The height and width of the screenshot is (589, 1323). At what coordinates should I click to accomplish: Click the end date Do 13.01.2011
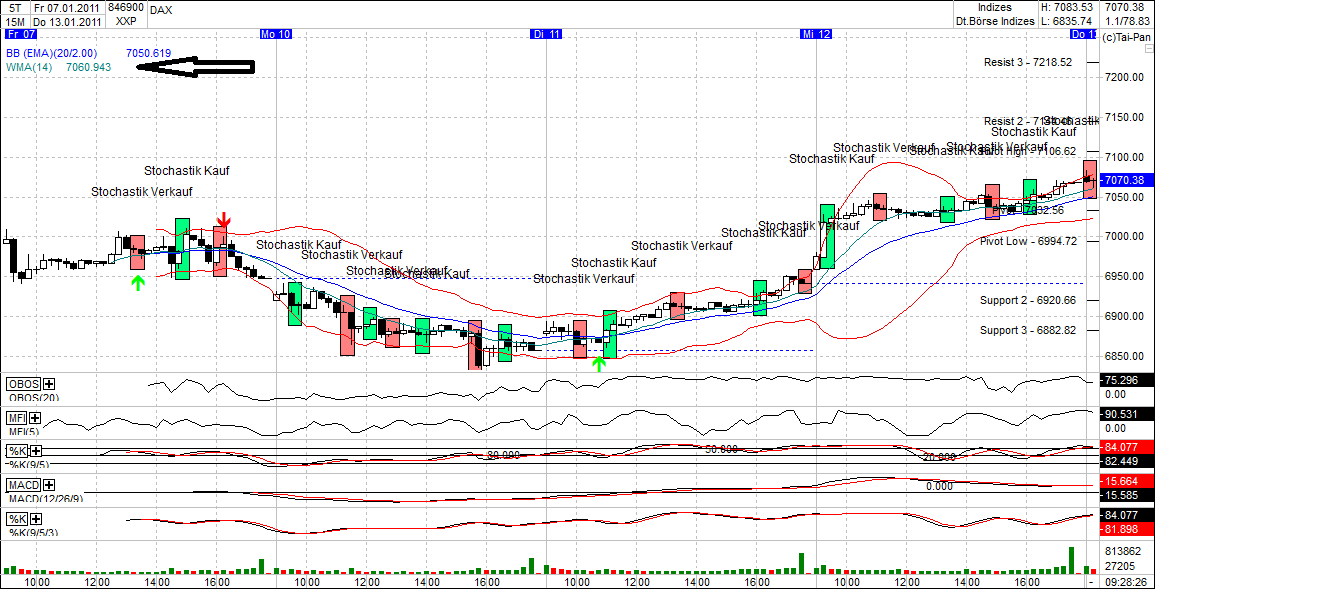tap(68, 20)
